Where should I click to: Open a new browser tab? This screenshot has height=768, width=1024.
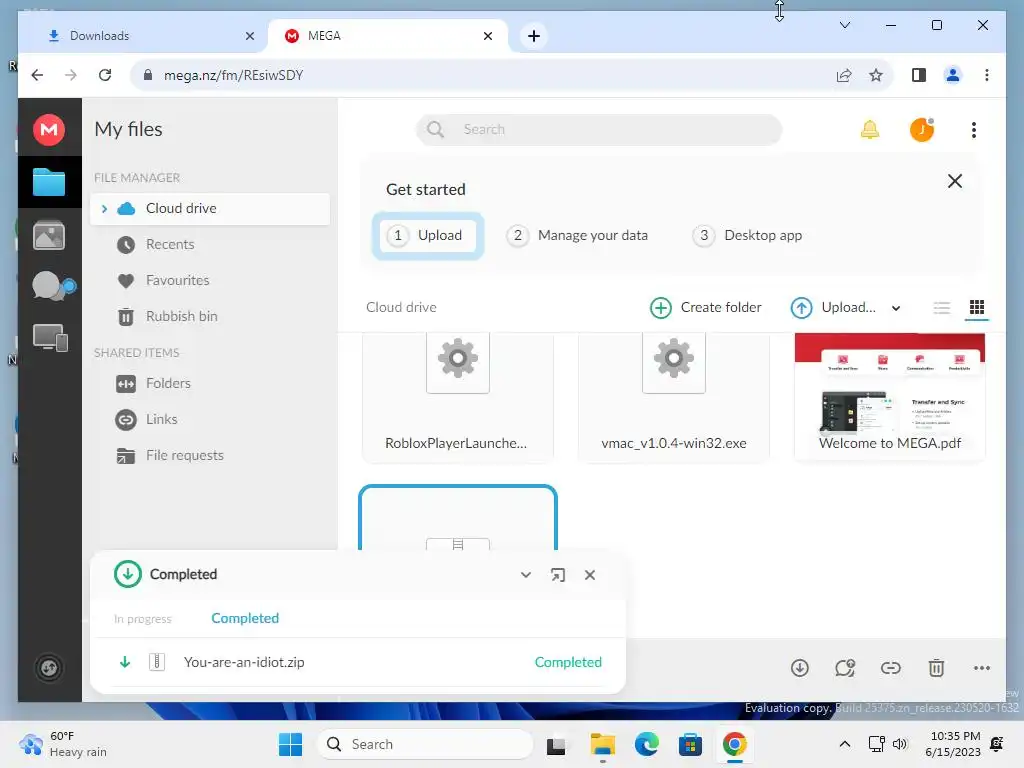click(534, 36)
